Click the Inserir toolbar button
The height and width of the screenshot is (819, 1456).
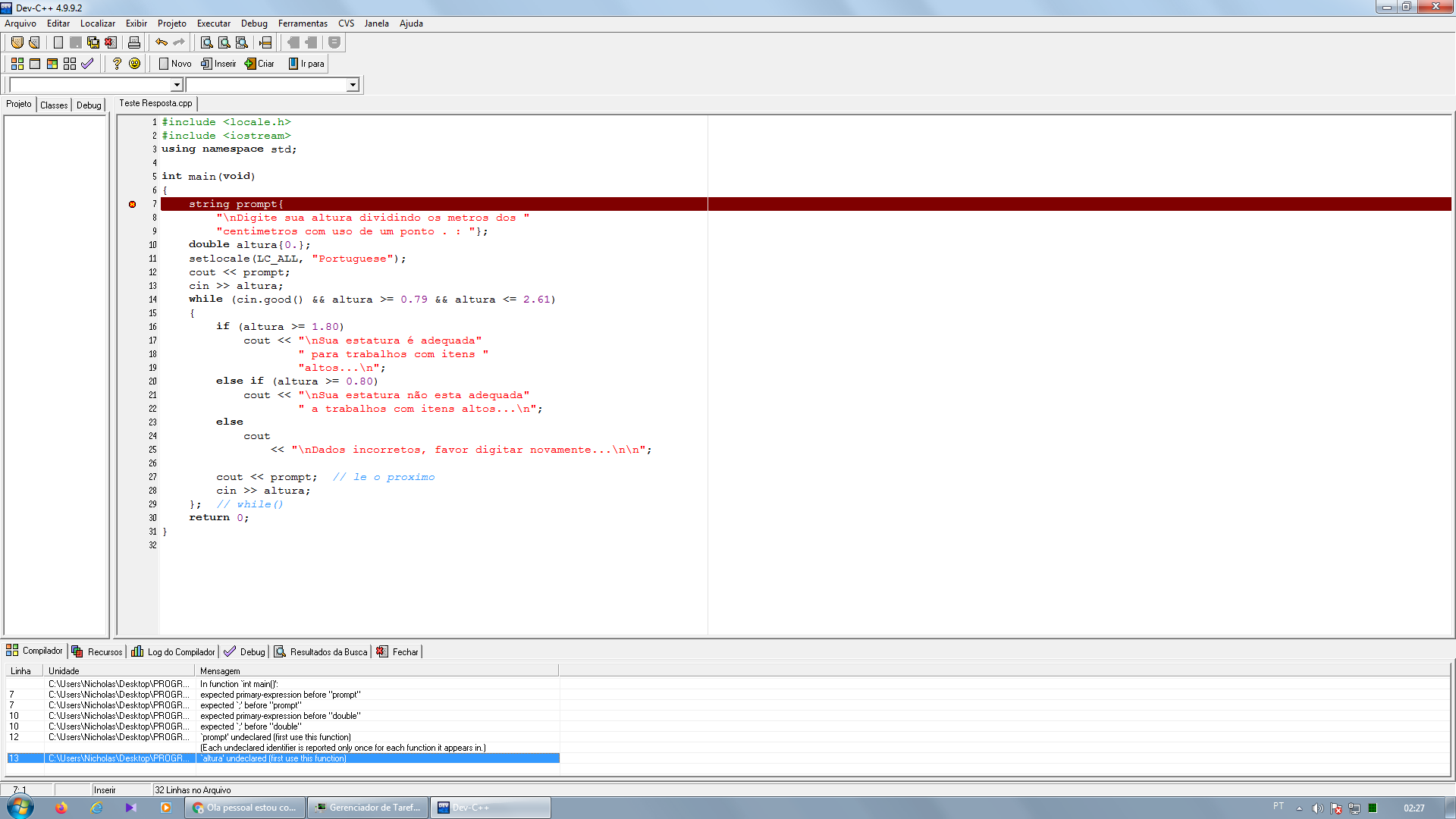(218, 64)
